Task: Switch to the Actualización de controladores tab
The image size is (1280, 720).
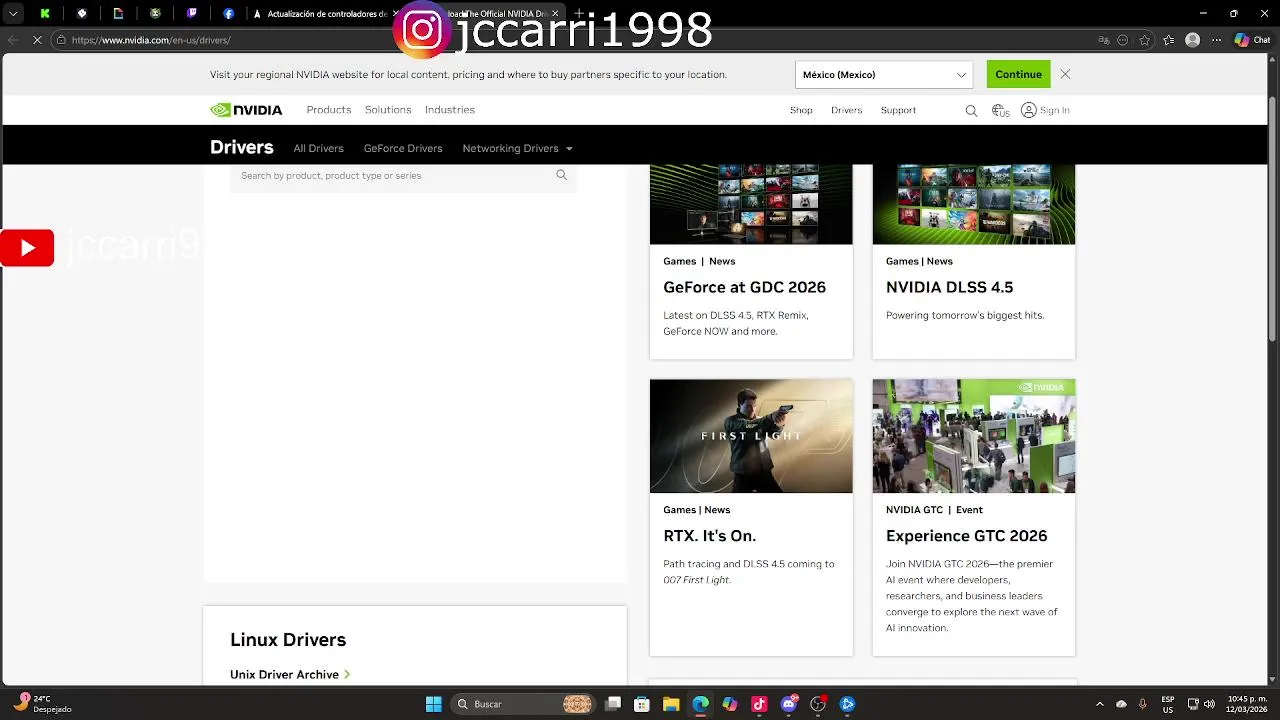Action: pos(320,14)
